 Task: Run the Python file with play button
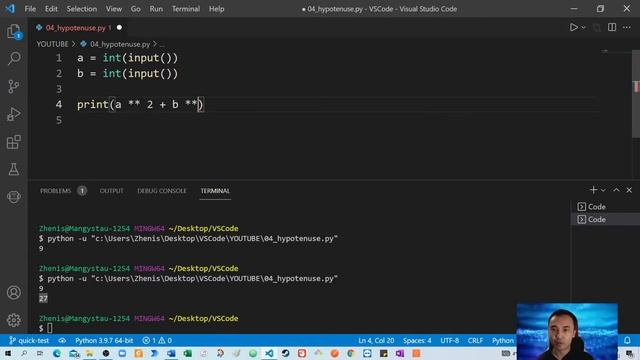click(573, 27)
